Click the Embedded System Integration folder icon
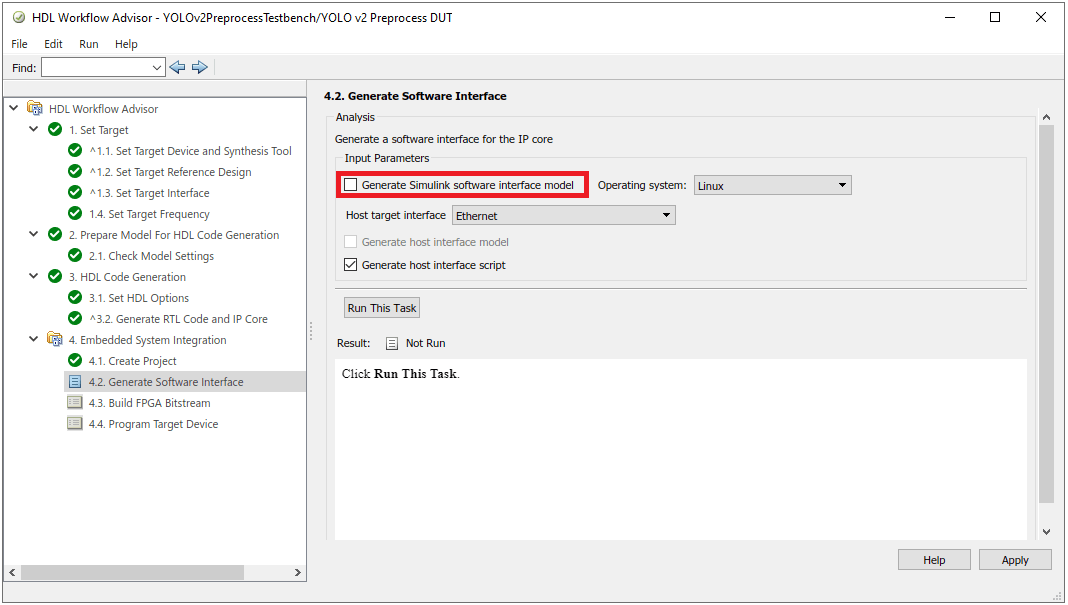The width and height of the screenshot is (1068, 605). pos(54,339)
